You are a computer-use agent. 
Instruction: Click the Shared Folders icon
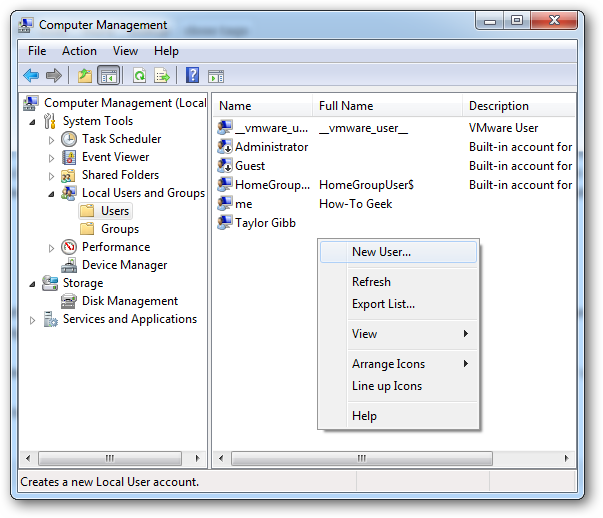click(x=68, y=176)
